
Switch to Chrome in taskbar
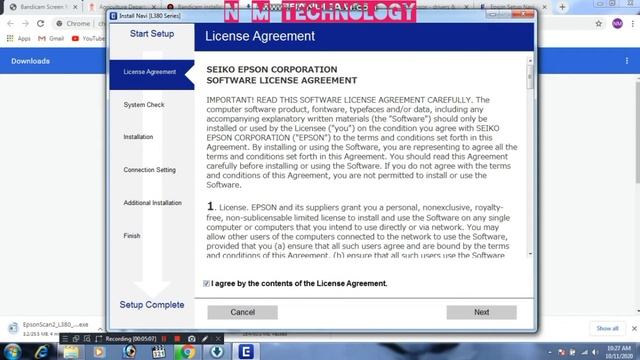(188, 351)
